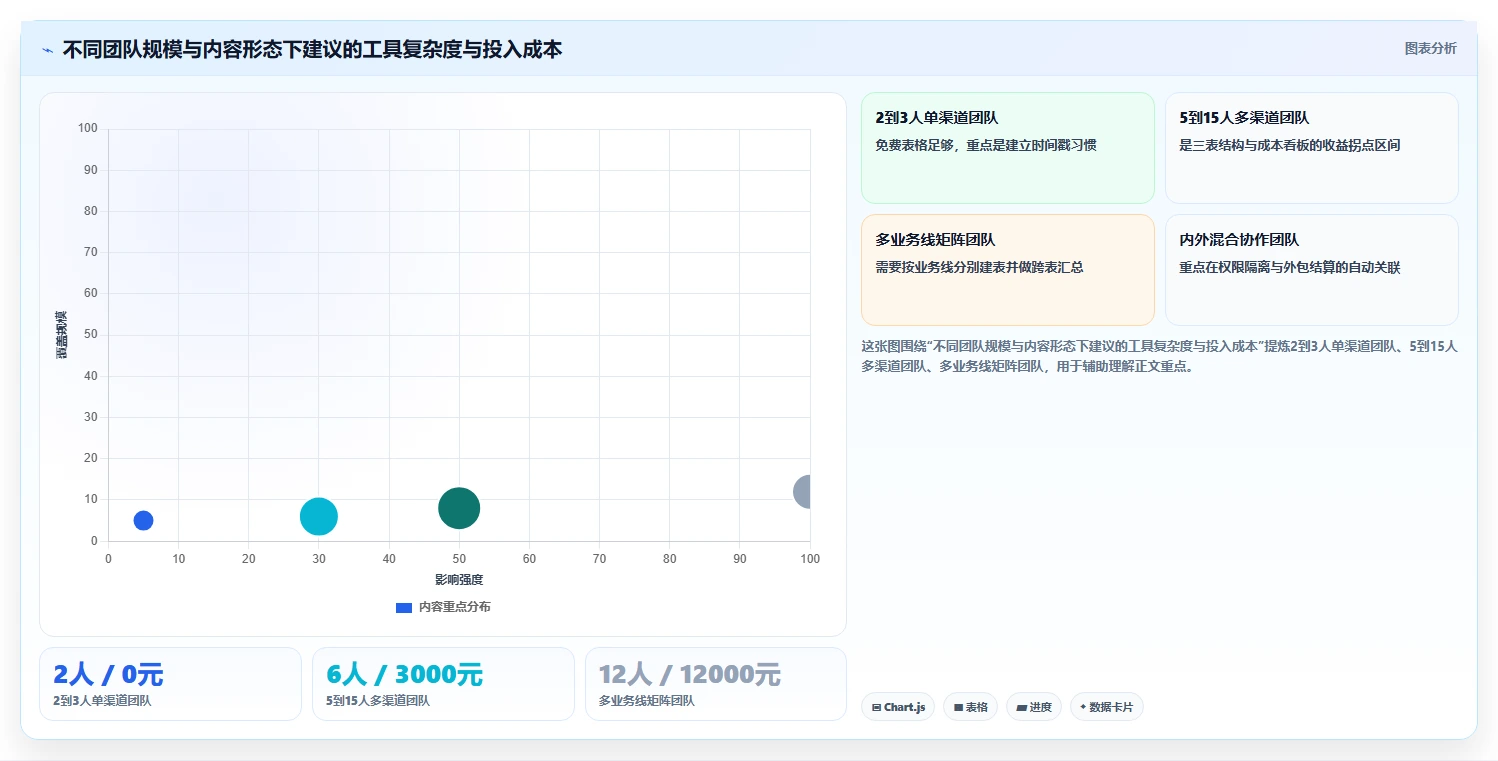Click the cyan bubble at x=30
Viewport: 1498px width, 761px height.
point(319,516)
